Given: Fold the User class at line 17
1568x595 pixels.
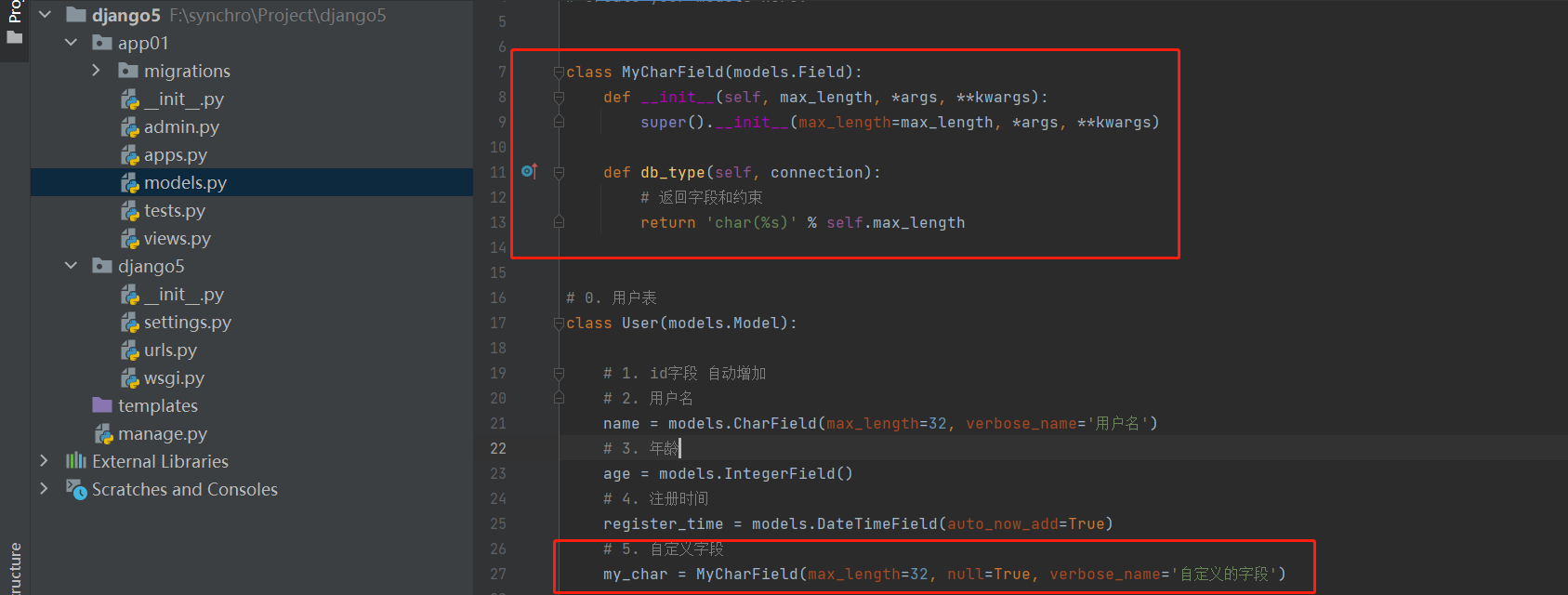Looking at the screenshot, I should click(559, 323).
